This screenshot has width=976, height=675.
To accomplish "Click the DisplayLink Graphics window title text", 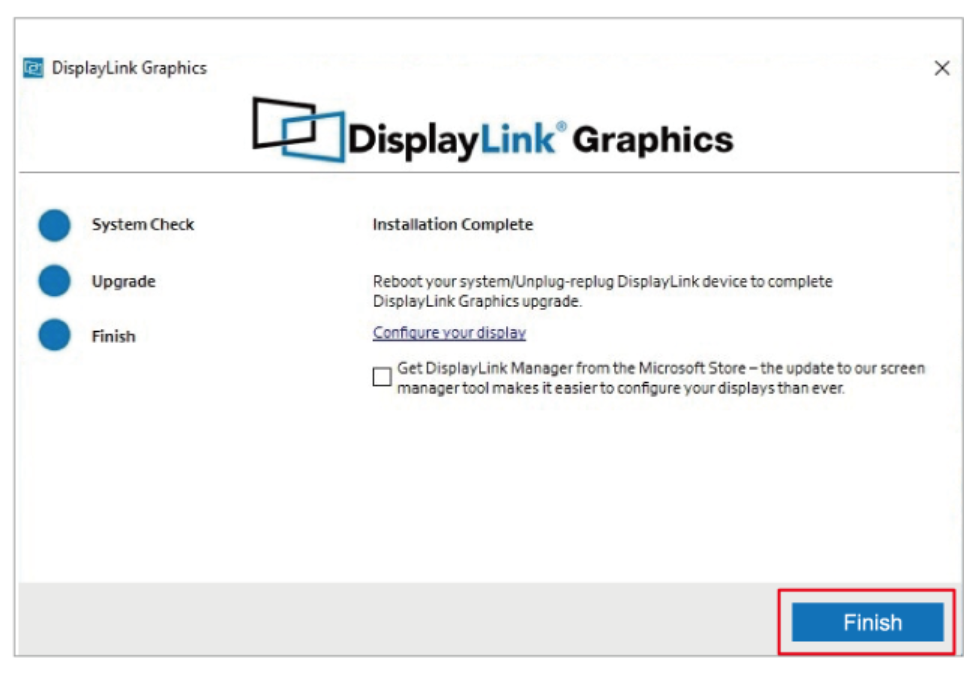I will [x=129, y=68].
